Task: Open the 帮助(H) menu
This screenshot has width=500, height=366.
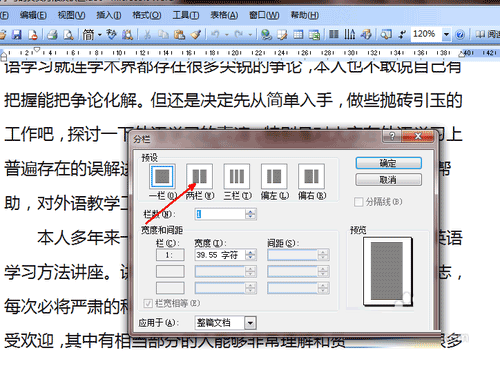Action: point(304,15)
